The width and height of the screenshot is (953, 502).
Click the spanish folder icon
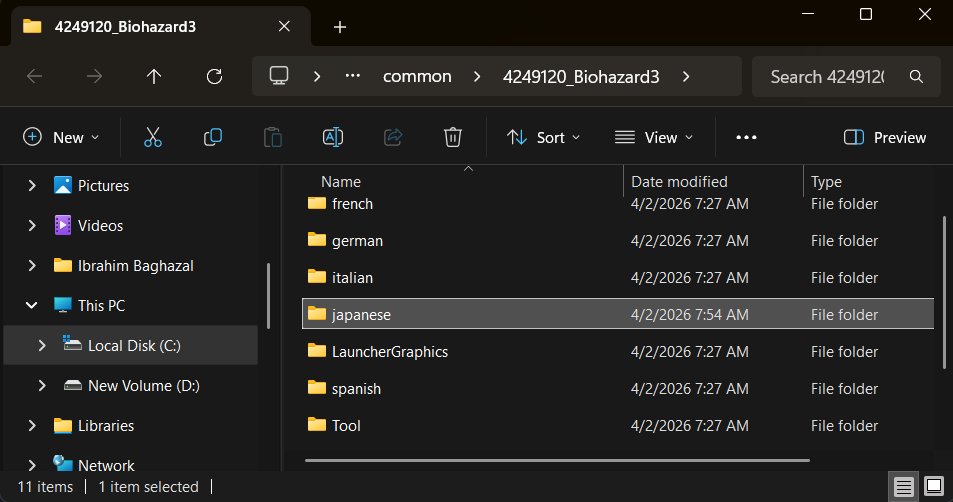[317, 387]
